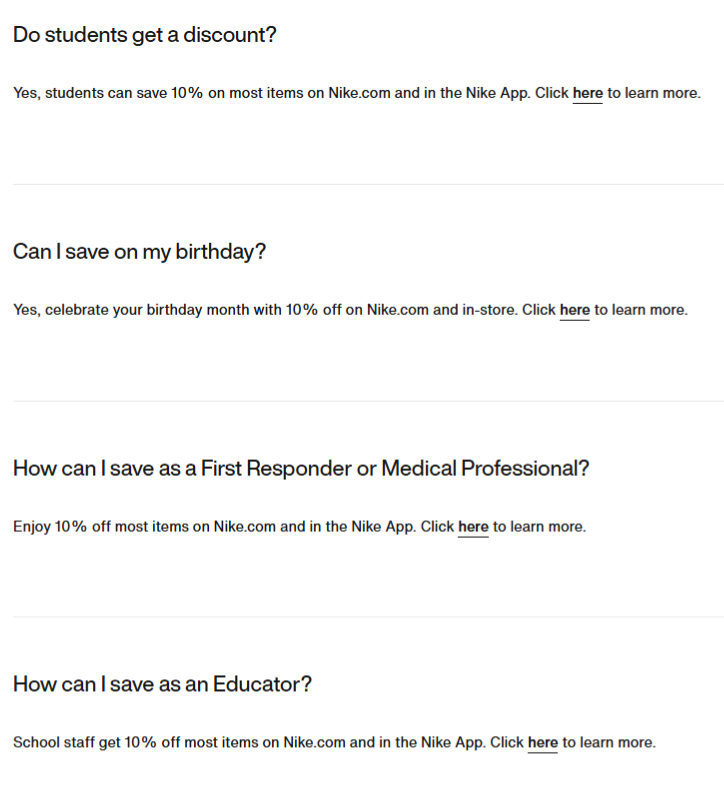Click 'How can I save as an Educator?' heading

(162, 684)
